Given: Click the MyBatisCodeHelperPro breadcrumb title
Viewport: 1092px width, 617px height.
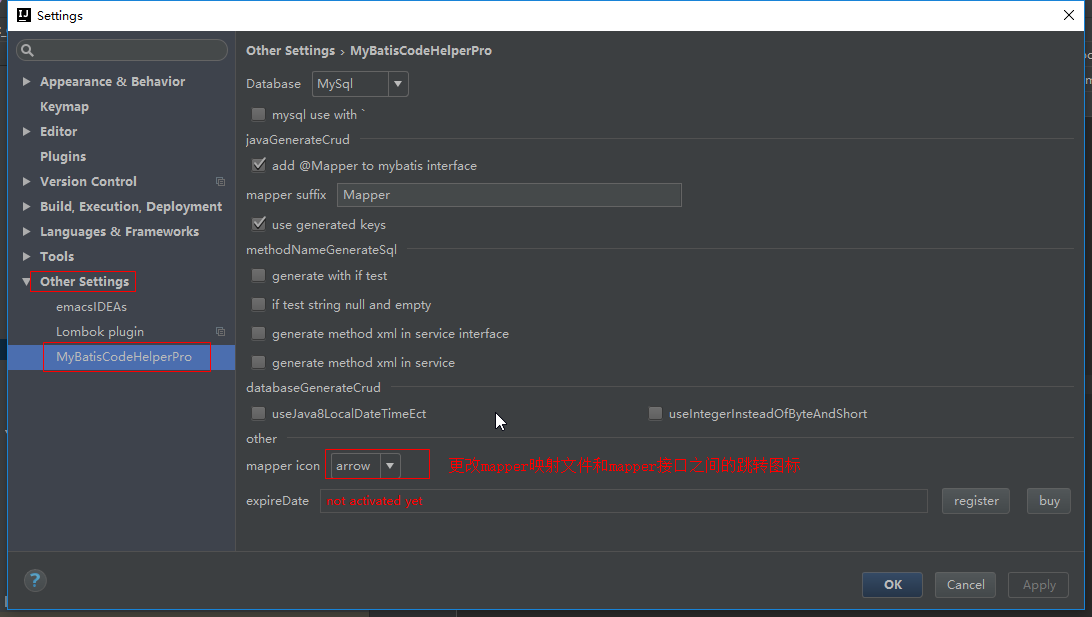Looking at the screenshot, I should pos(421,50).
